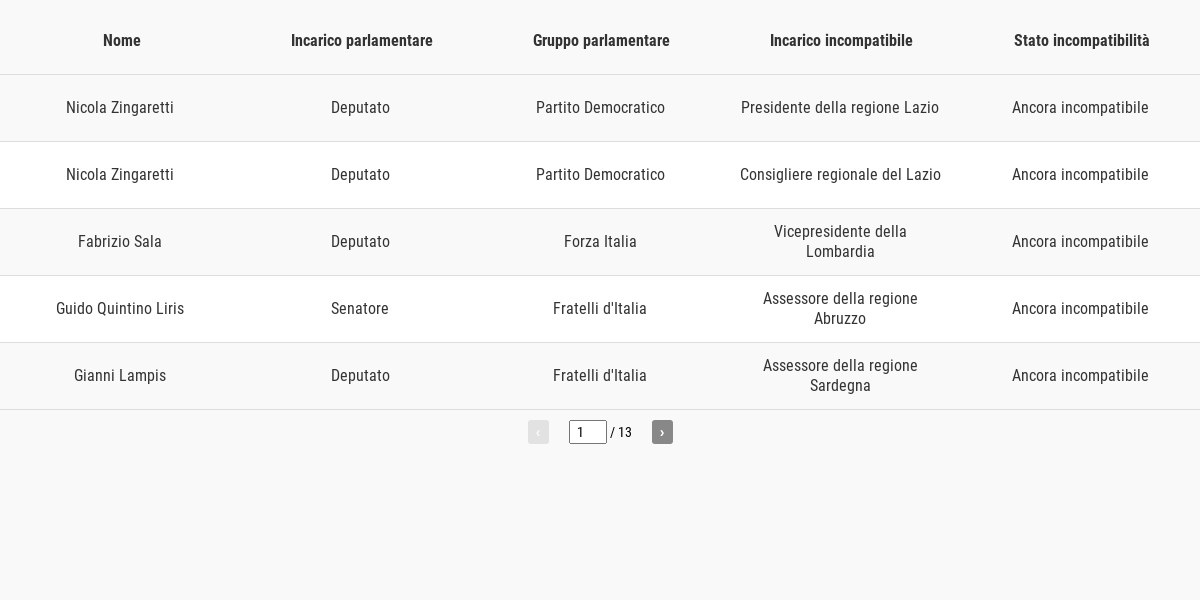Image resolution: width=1200 pixels, height=600 pixels.
Task: Go to the next page arrow
Action: pyautogui.click(x=662, y=432)
